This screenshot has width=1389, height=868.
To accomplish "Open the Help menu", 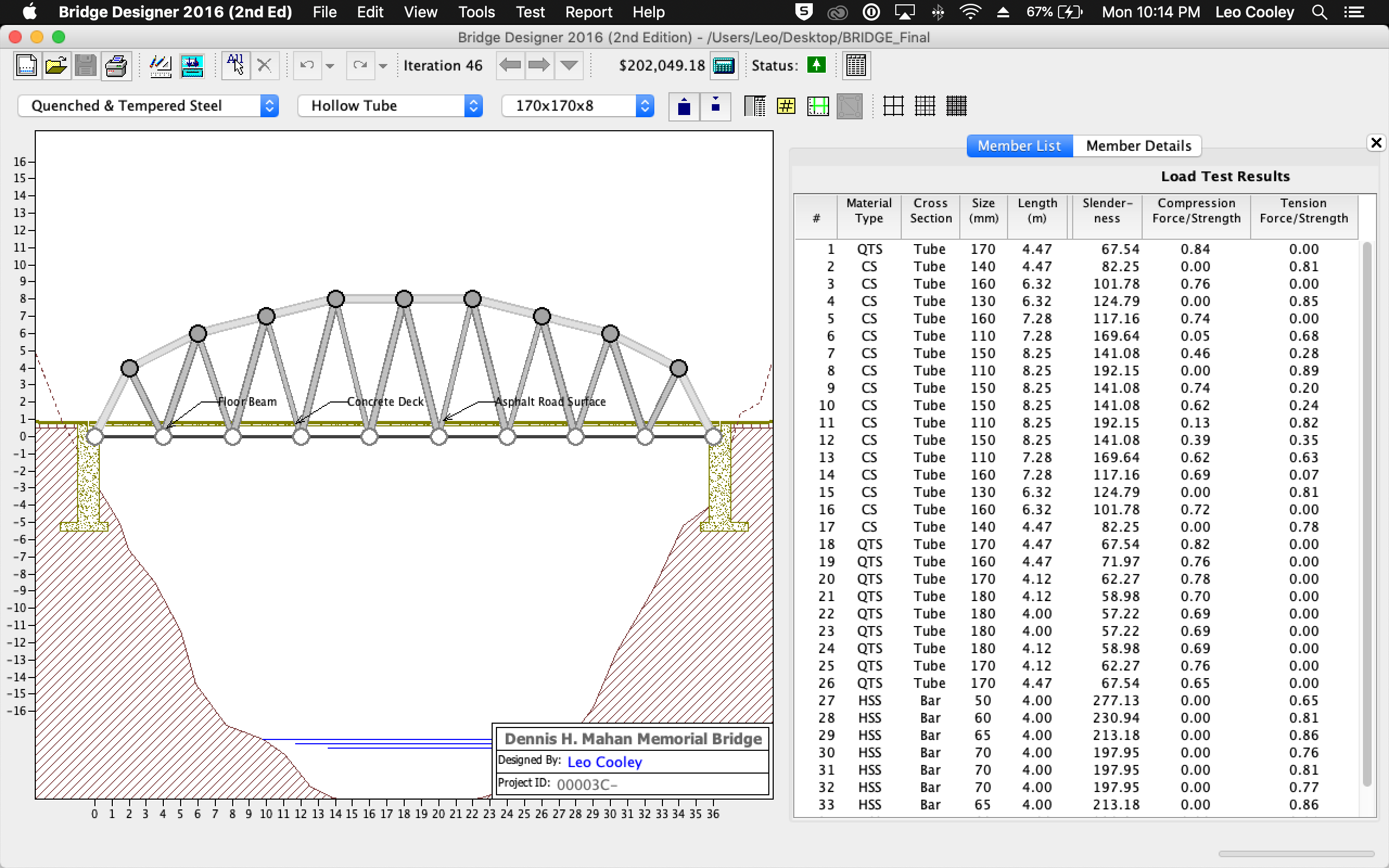I will (x=648, y=12).
